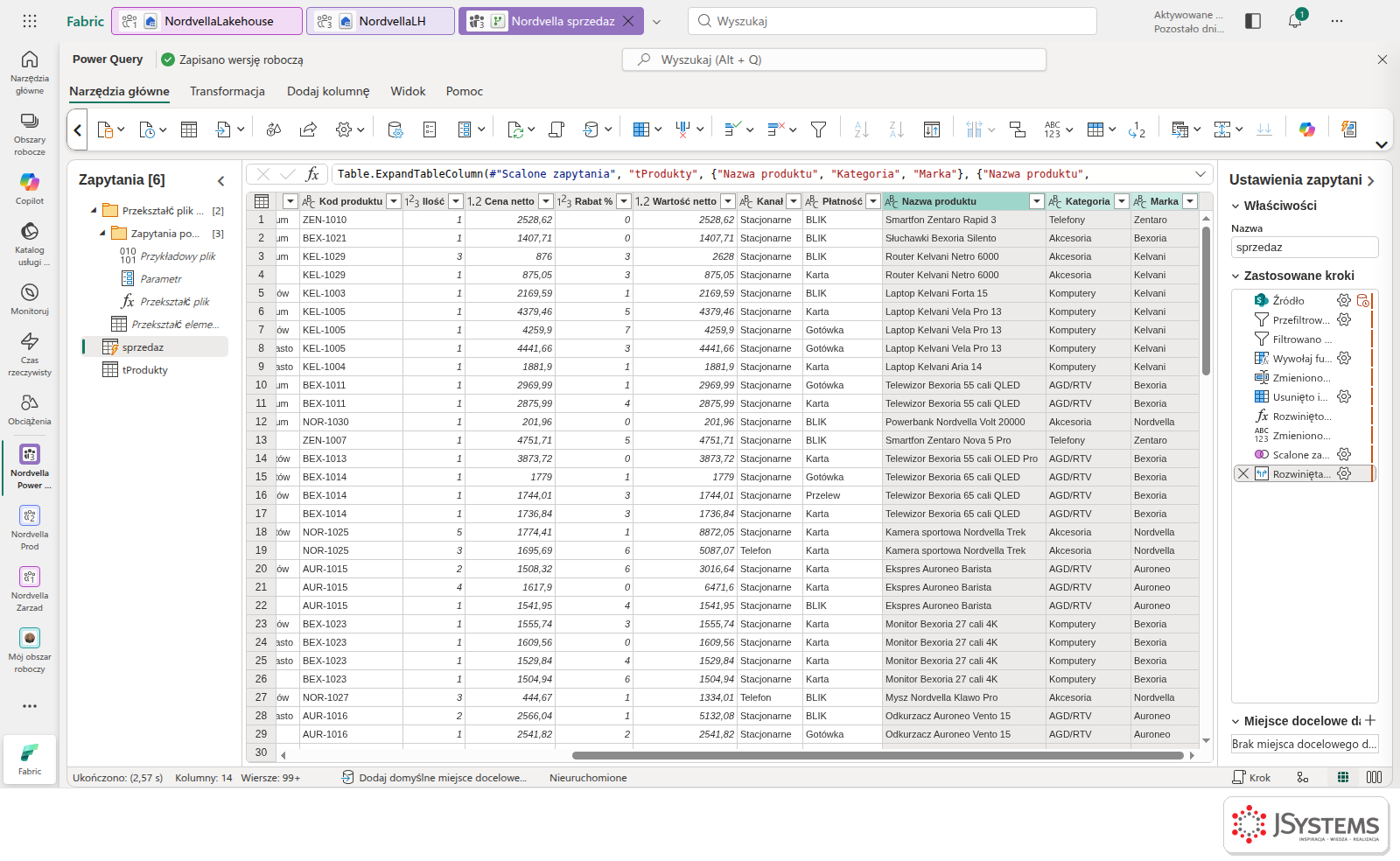Switch to the table data view toggle
This screenshot has width=1400, height=861.
pos(1343,777)
